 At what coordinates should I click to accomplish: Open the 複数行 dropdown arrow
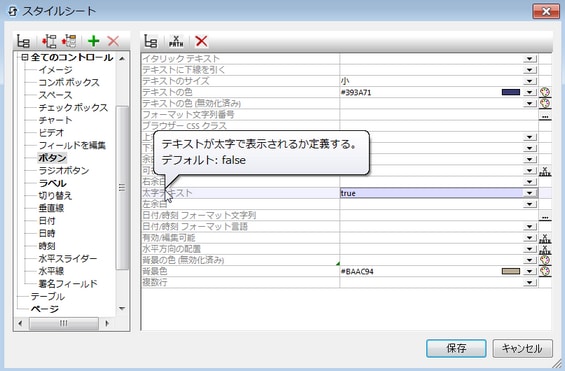[x=529, y=282]
